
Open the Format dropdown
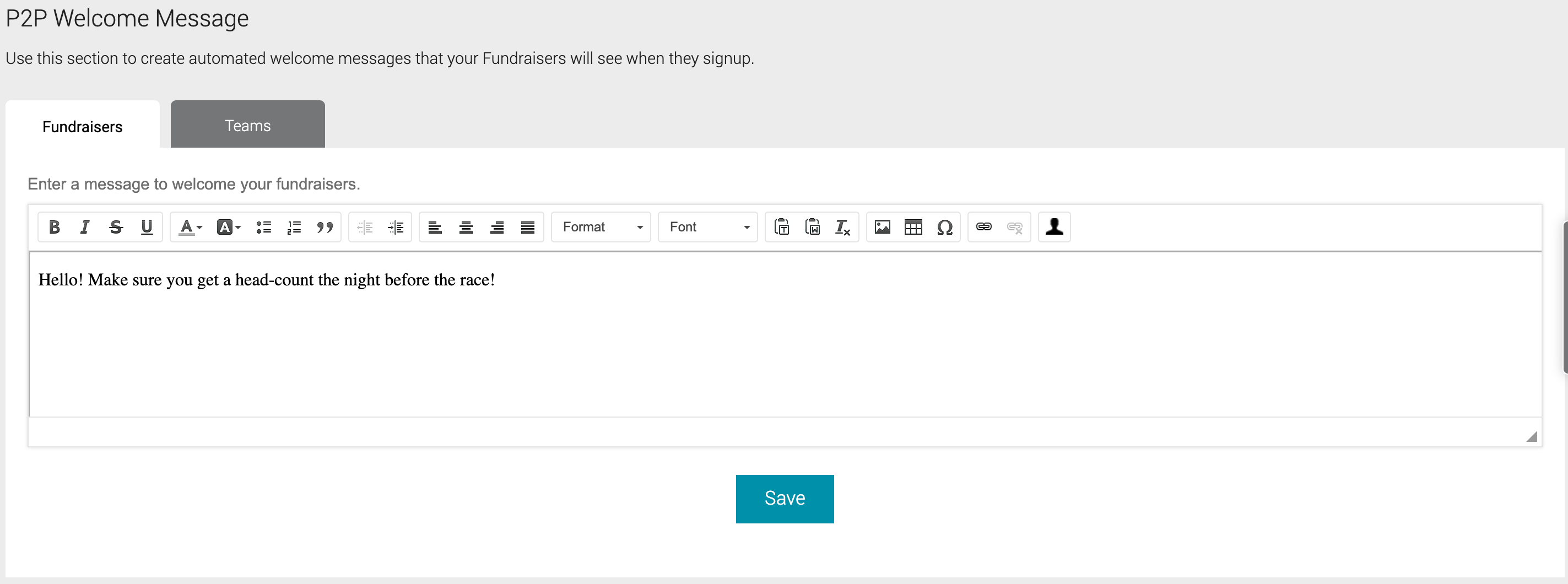(x=601, y=227)
